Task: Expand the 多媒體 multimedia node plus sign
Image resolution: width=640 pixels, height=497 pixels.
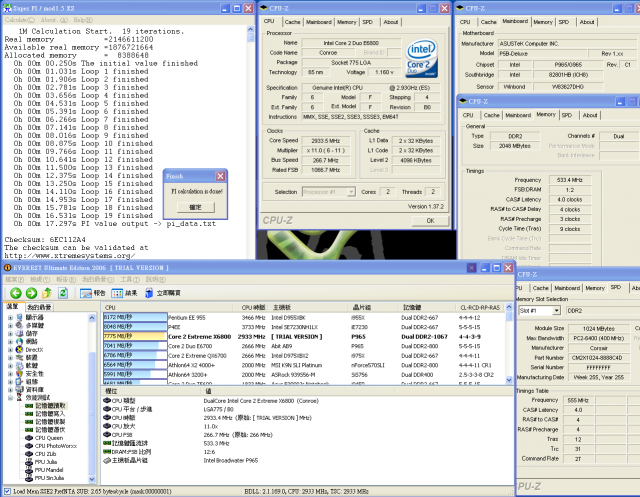Action: tap(10, 325)
